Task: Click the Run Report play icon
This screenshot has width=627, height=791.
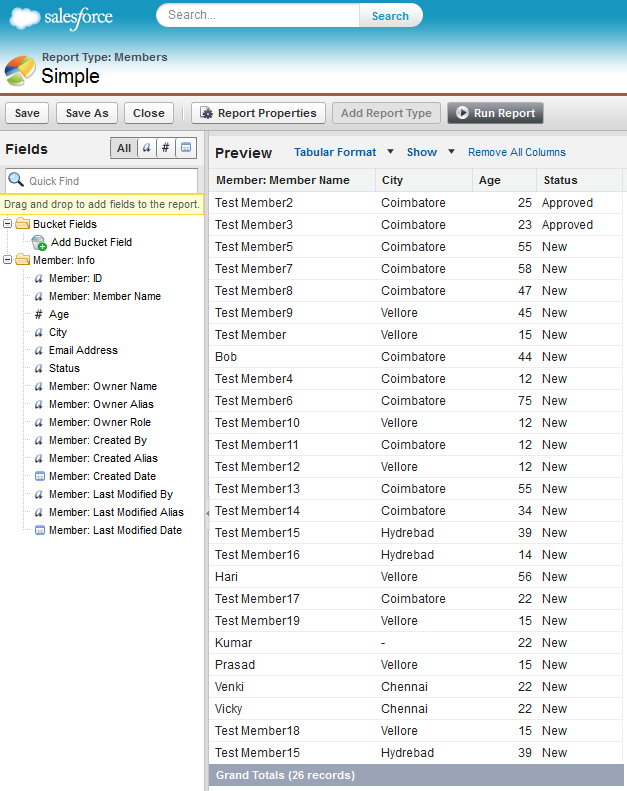Action: click(462, 113)
